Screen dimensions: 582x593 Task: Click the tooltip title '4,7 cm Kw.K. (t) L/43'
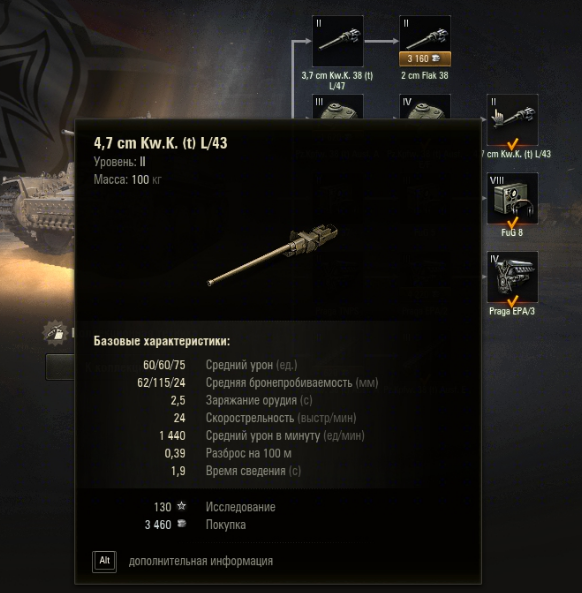pos(160,143)
